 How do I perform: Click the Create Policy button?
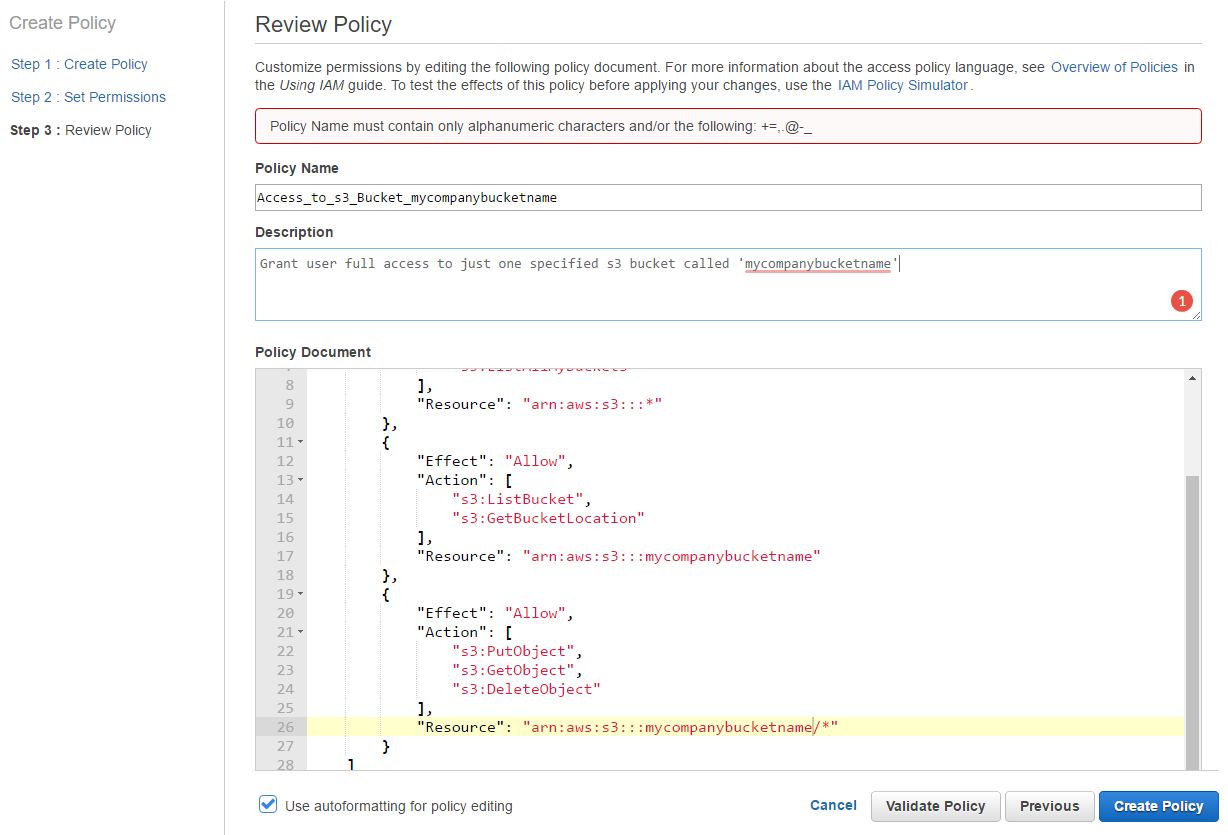click(x=1159, y=806)
